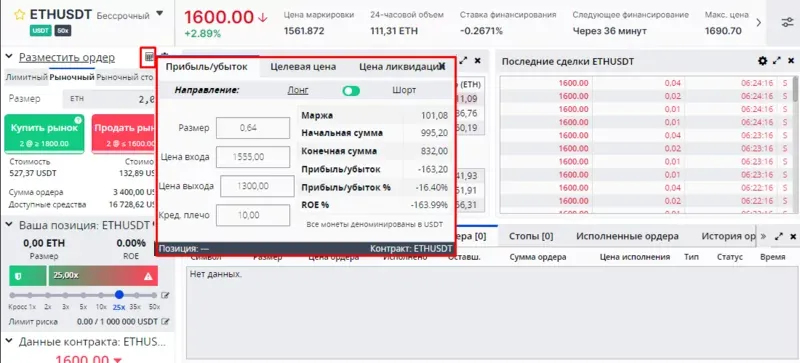800x363 pixels.
Task: Click the Кред. плечо input field
Action: click(x=253, y=215)
